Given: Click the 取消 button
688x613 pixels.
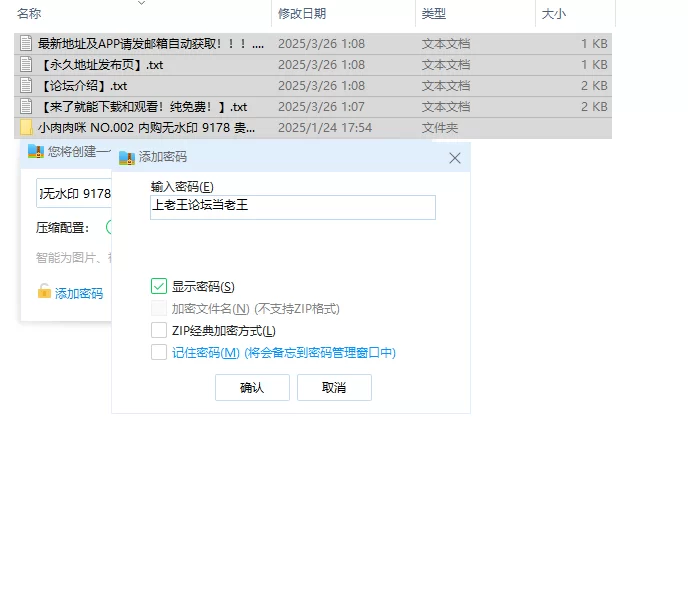Looking at the screenshot, I should click(334, 387).
